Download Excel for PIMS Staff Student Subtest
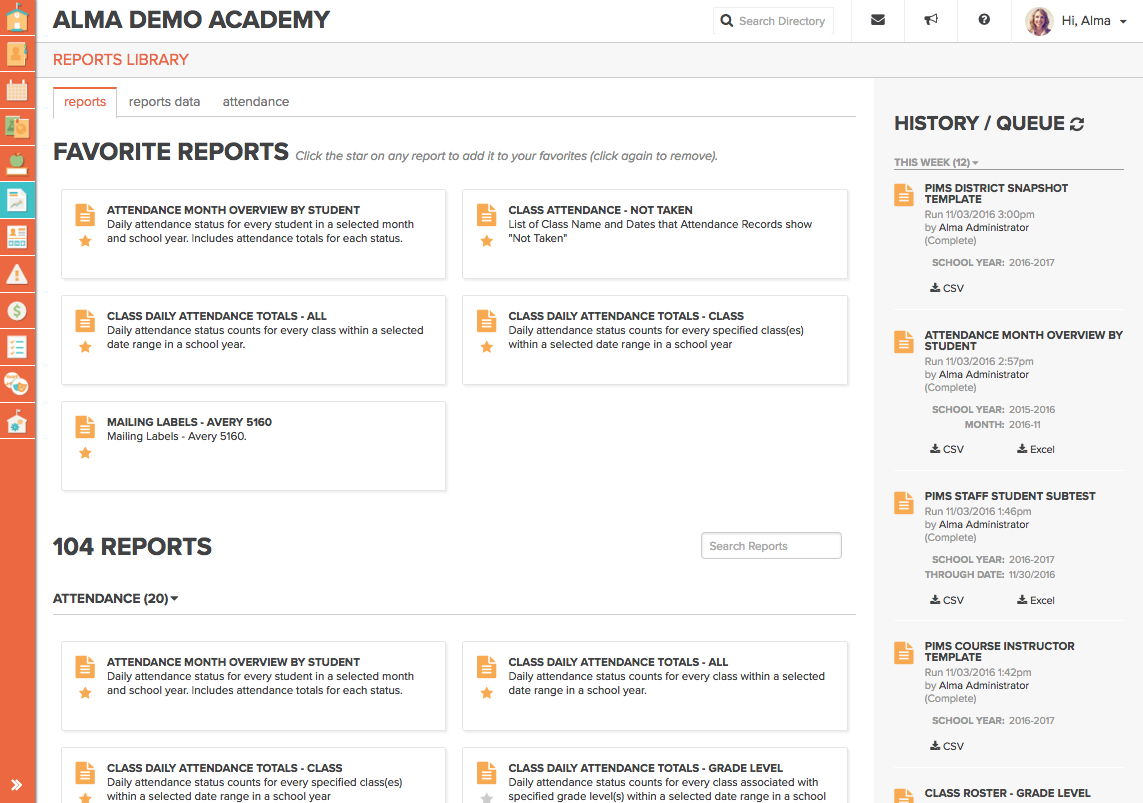1143x803 pixels. [1036, 600]
